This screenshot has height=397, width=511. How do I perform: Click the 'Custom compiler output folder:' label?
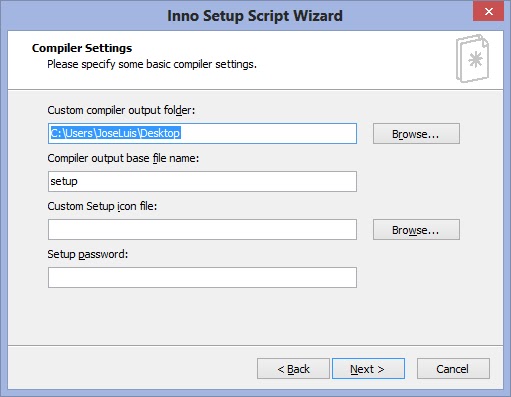click(x=121, y=110)
